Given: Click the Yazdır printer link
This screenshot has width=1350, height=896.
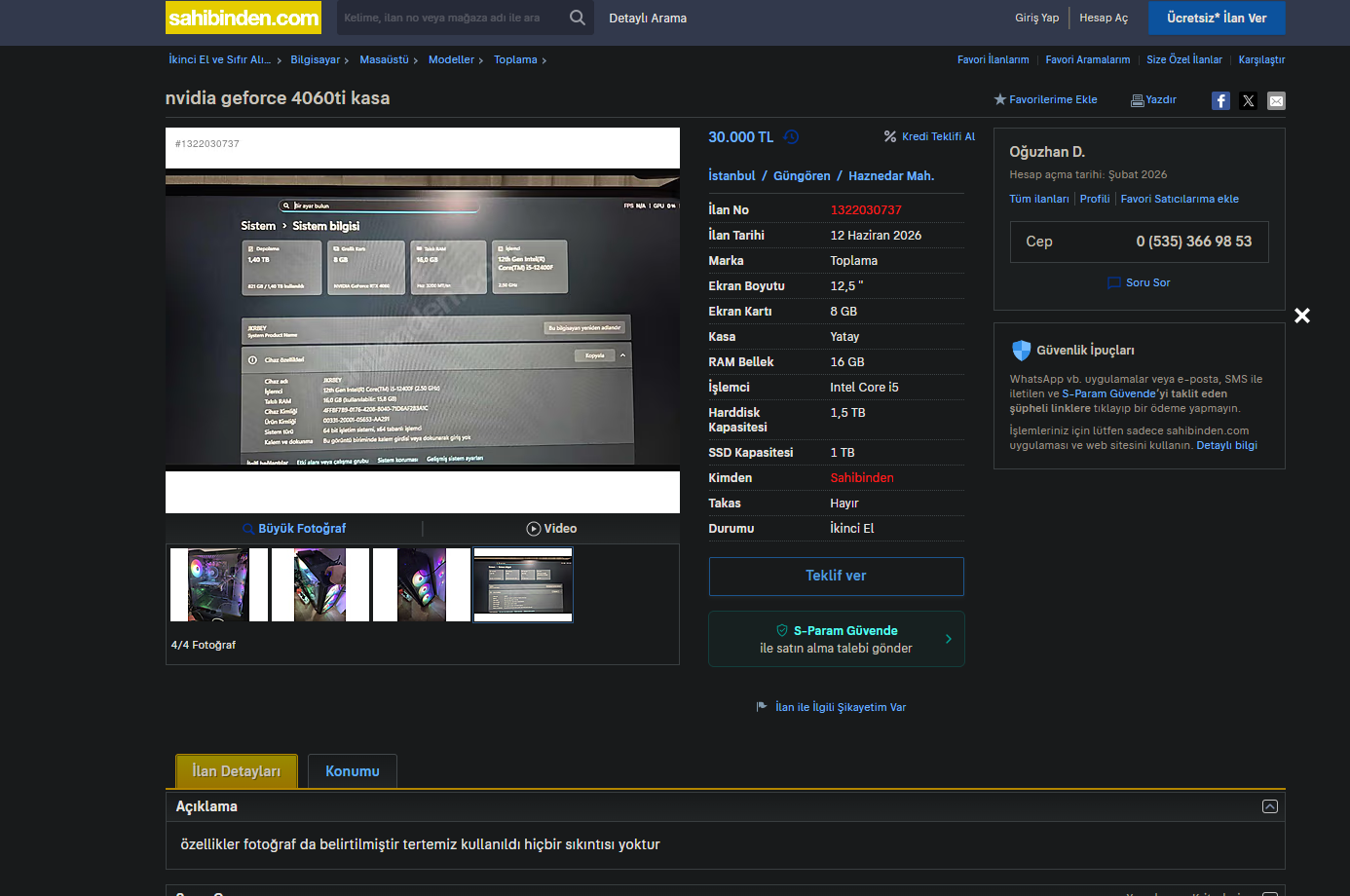Looking at the screenshot, I should click(x=1153, y=99).
